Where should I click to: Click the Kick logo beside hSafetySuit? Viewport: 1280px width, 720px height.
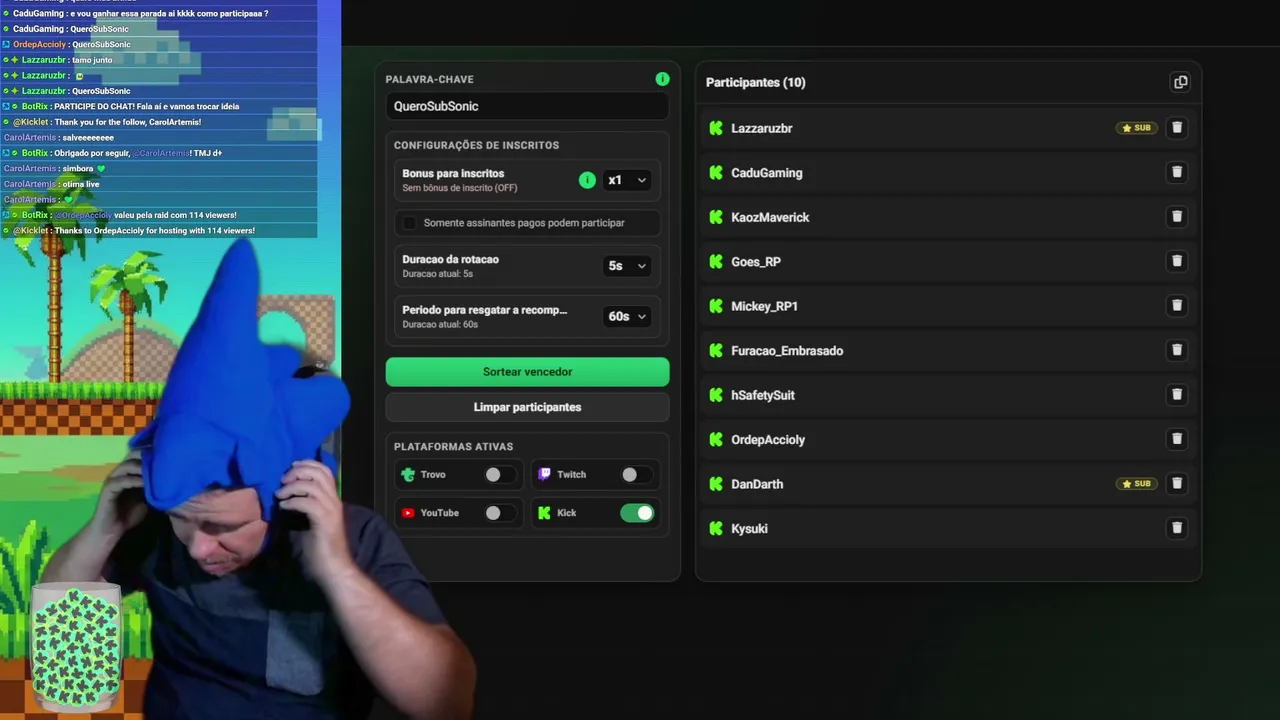(x=716, y=395)
